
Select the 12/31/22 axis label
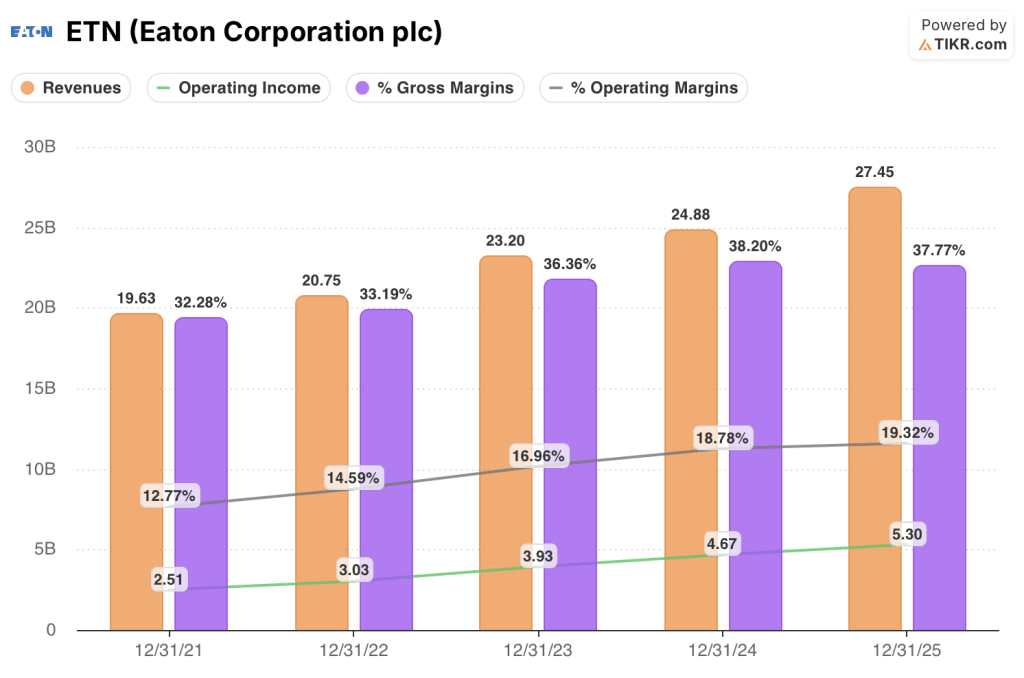click(353, 649)
